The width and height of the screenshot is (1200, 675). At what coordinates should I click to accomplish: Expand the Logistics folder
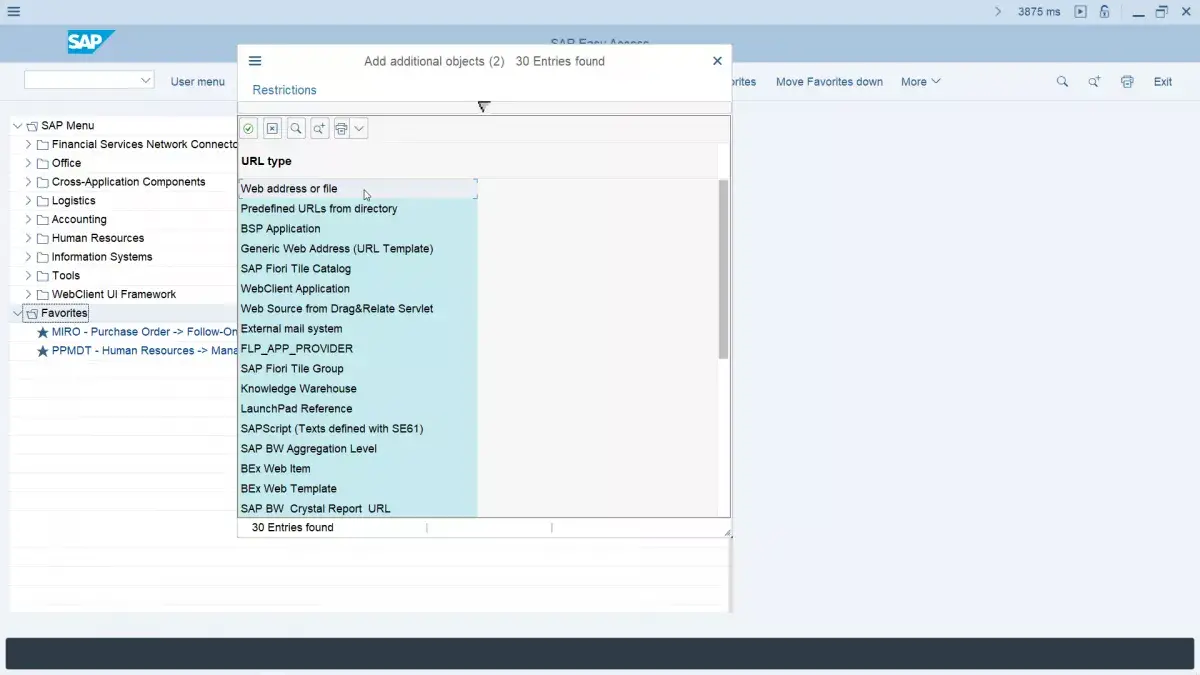(x=28, y=201)
